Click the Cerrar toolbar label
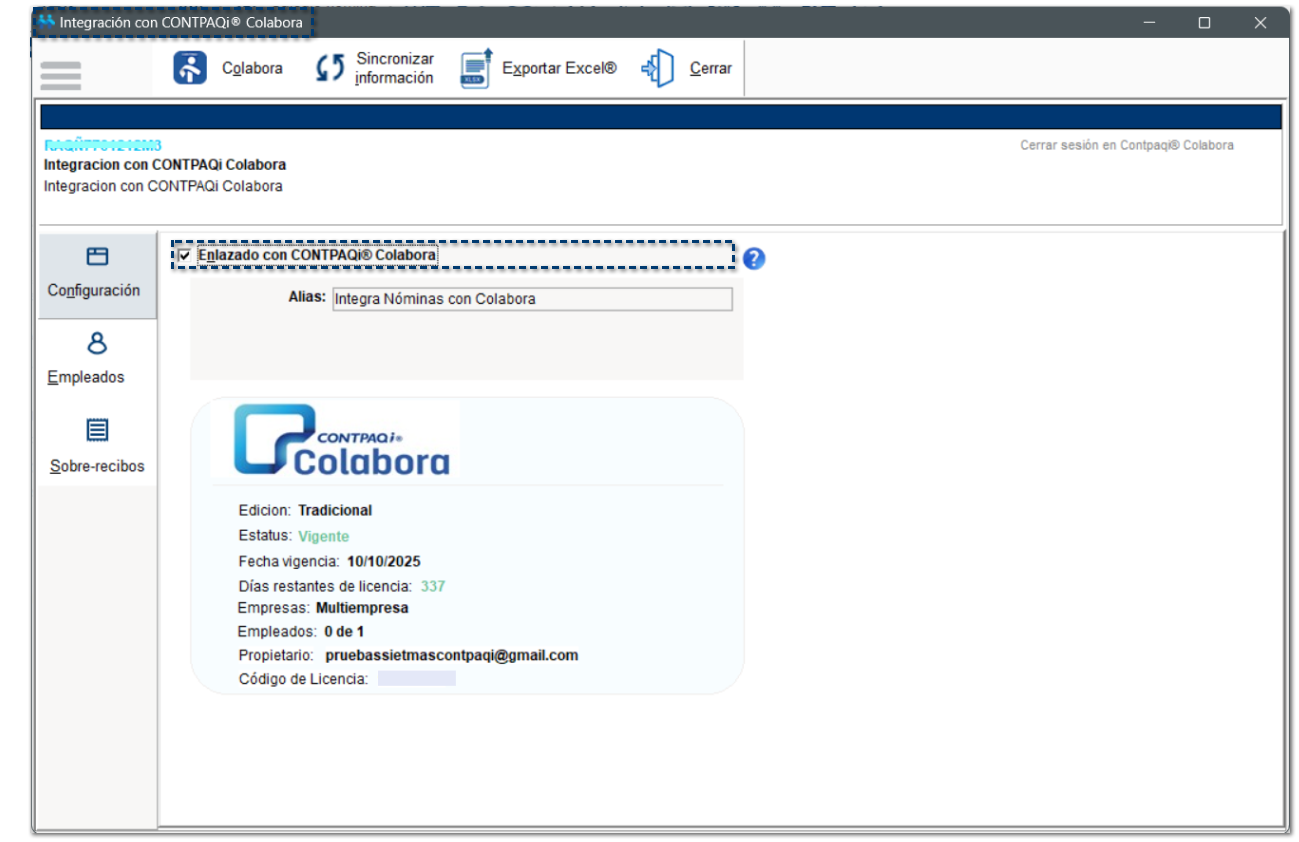 [711, 68]
